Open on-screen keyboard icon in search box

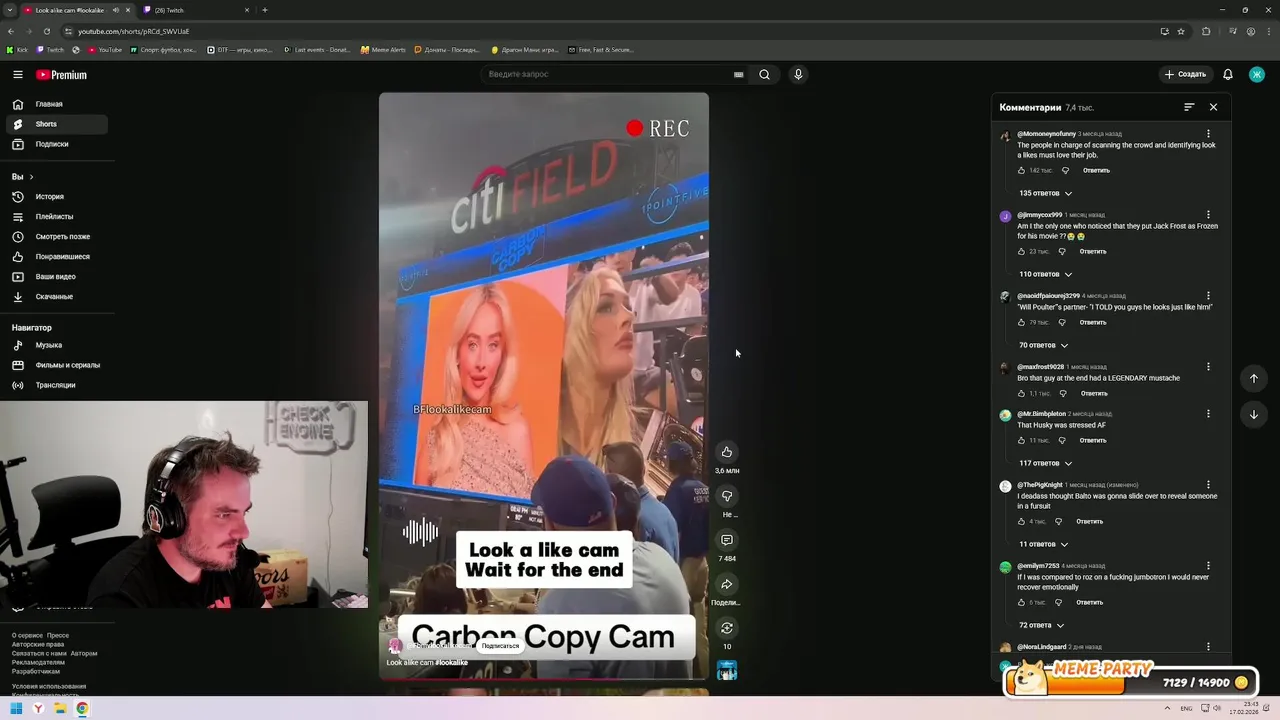[738, 74]
